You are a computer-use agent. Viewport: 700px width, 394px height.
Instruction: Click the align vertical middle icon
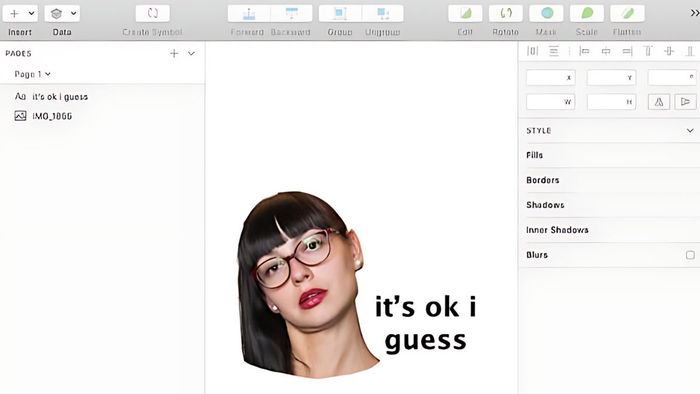tap(669, 51)
